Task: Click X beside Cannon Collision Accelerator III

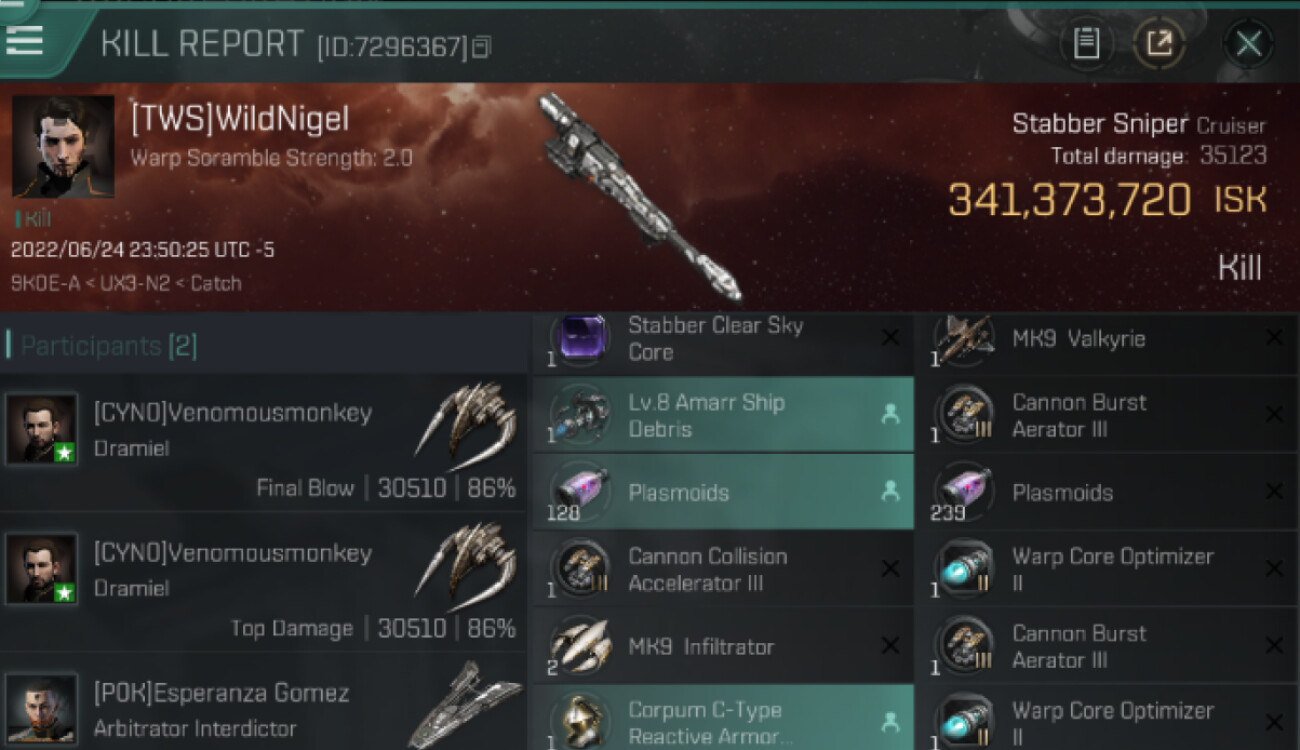Action: (890, 568)
